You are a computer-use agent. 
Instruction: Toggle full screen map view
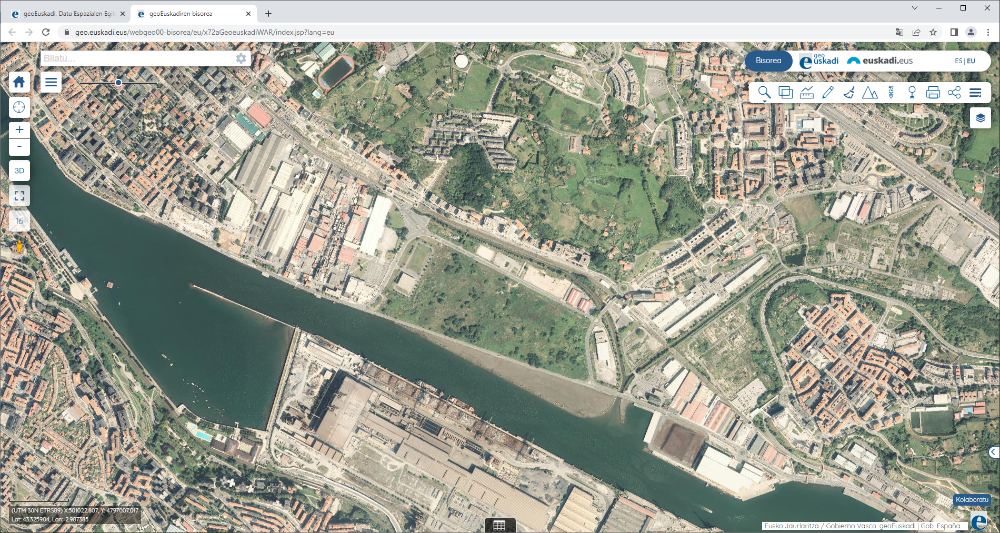19,196
